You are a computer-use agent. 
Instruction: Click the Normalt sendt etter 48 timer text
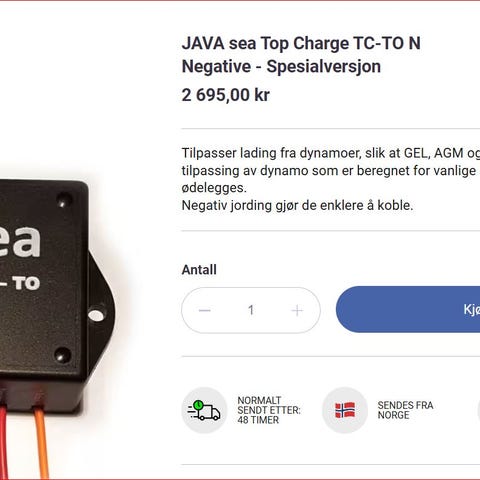click(269, 410)
